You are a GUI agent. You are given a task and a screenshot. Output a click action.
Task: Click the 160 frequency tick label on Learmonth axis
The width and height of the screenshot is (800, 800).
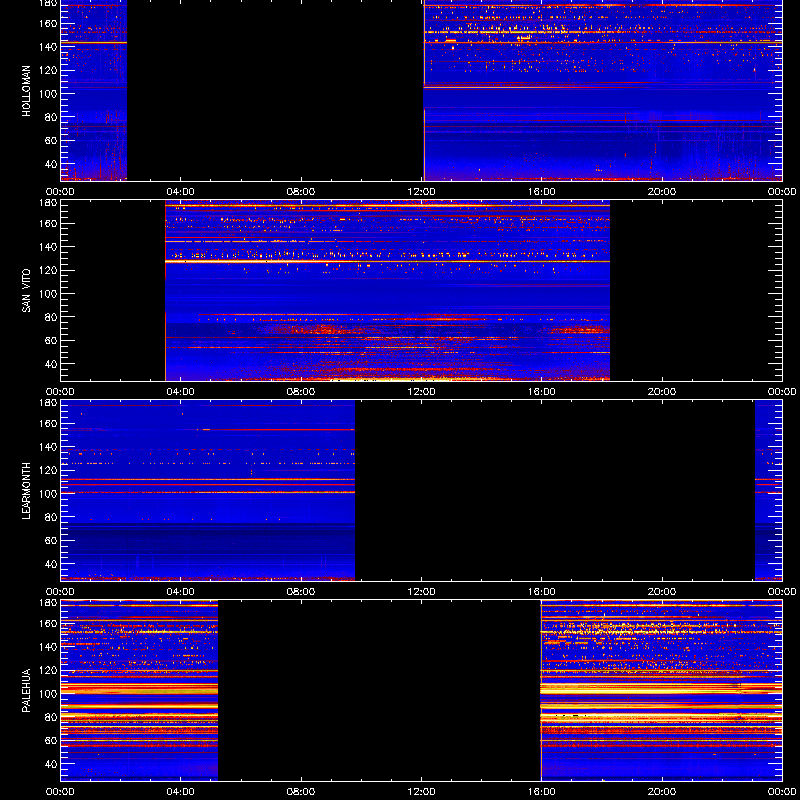(49, 423)
